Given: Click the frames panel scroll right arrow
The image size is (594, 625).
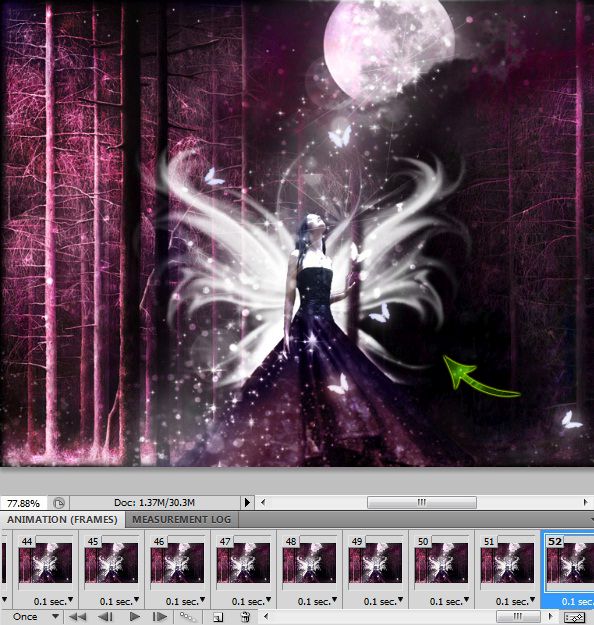Looking at the screenshot, I should 551,617.
